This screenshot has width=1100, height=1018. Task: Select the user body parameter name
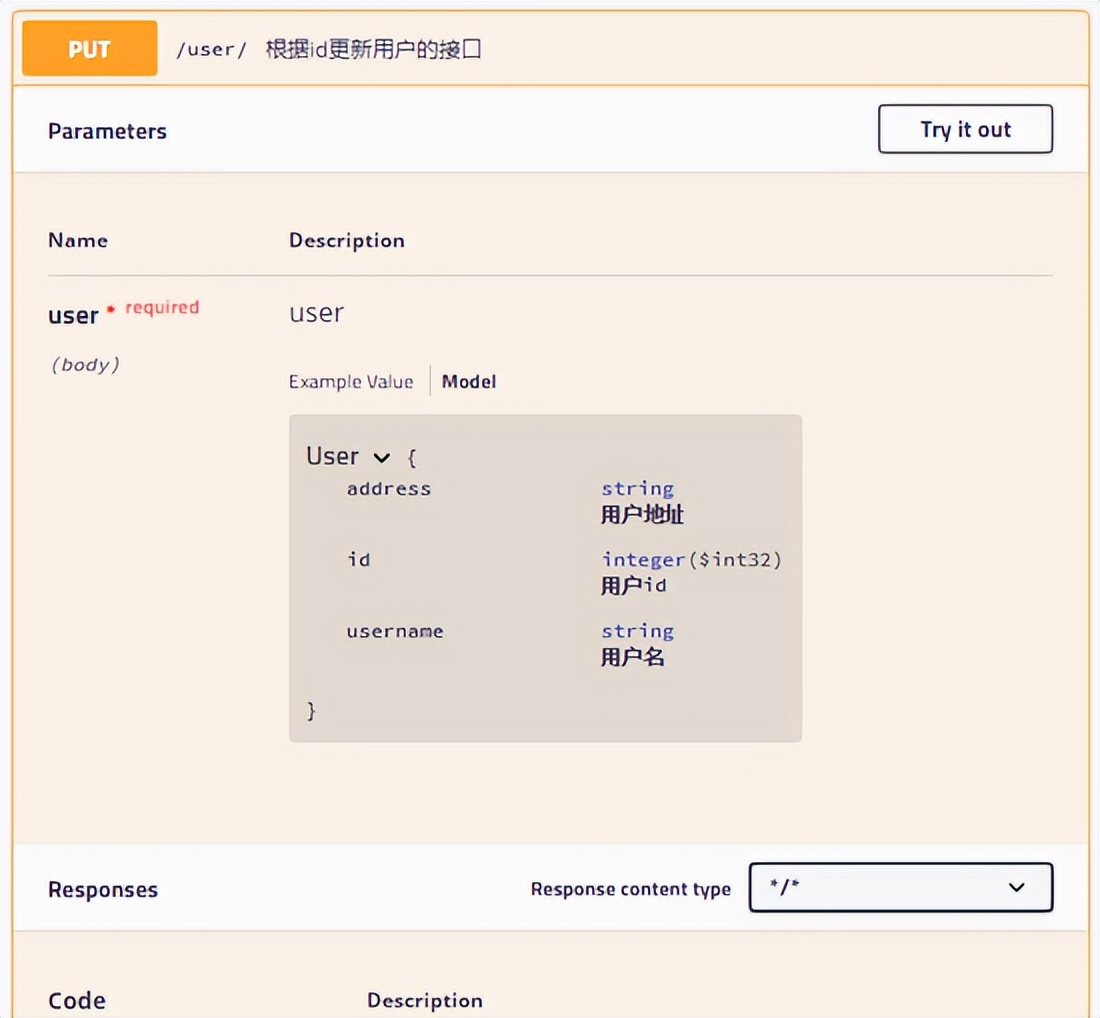point(71,315)
